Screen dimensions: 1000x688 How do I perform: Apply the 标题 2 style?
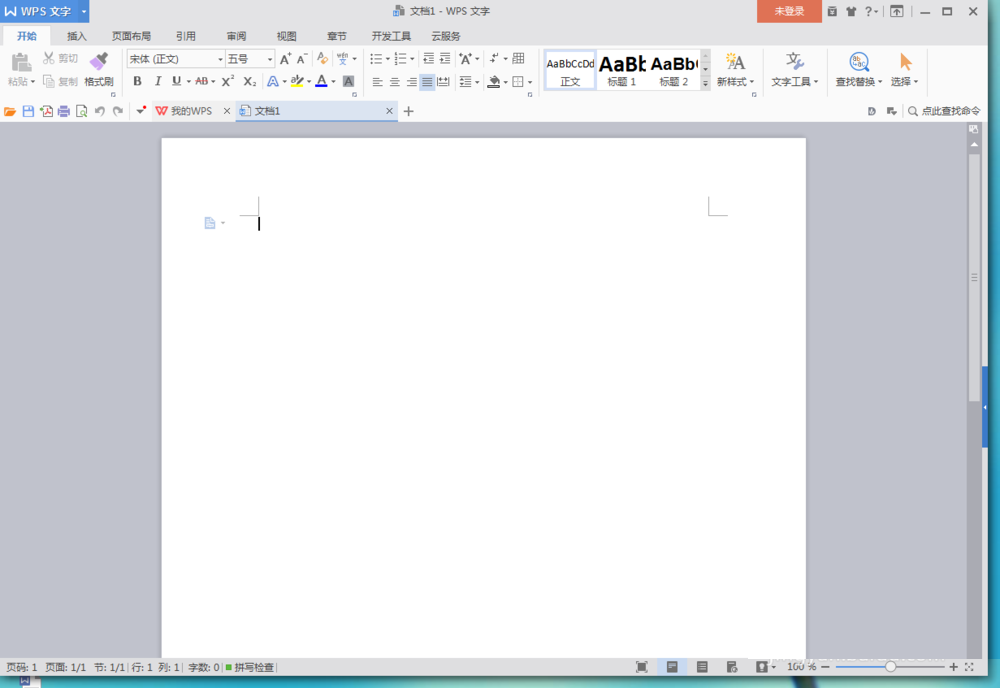(x=674, y=70)
